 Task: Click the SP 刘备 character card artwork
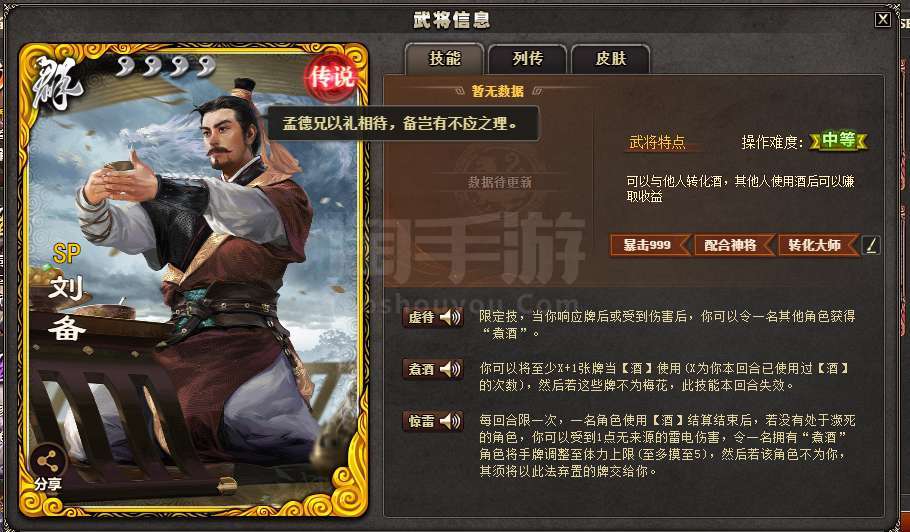coord(194,280)
